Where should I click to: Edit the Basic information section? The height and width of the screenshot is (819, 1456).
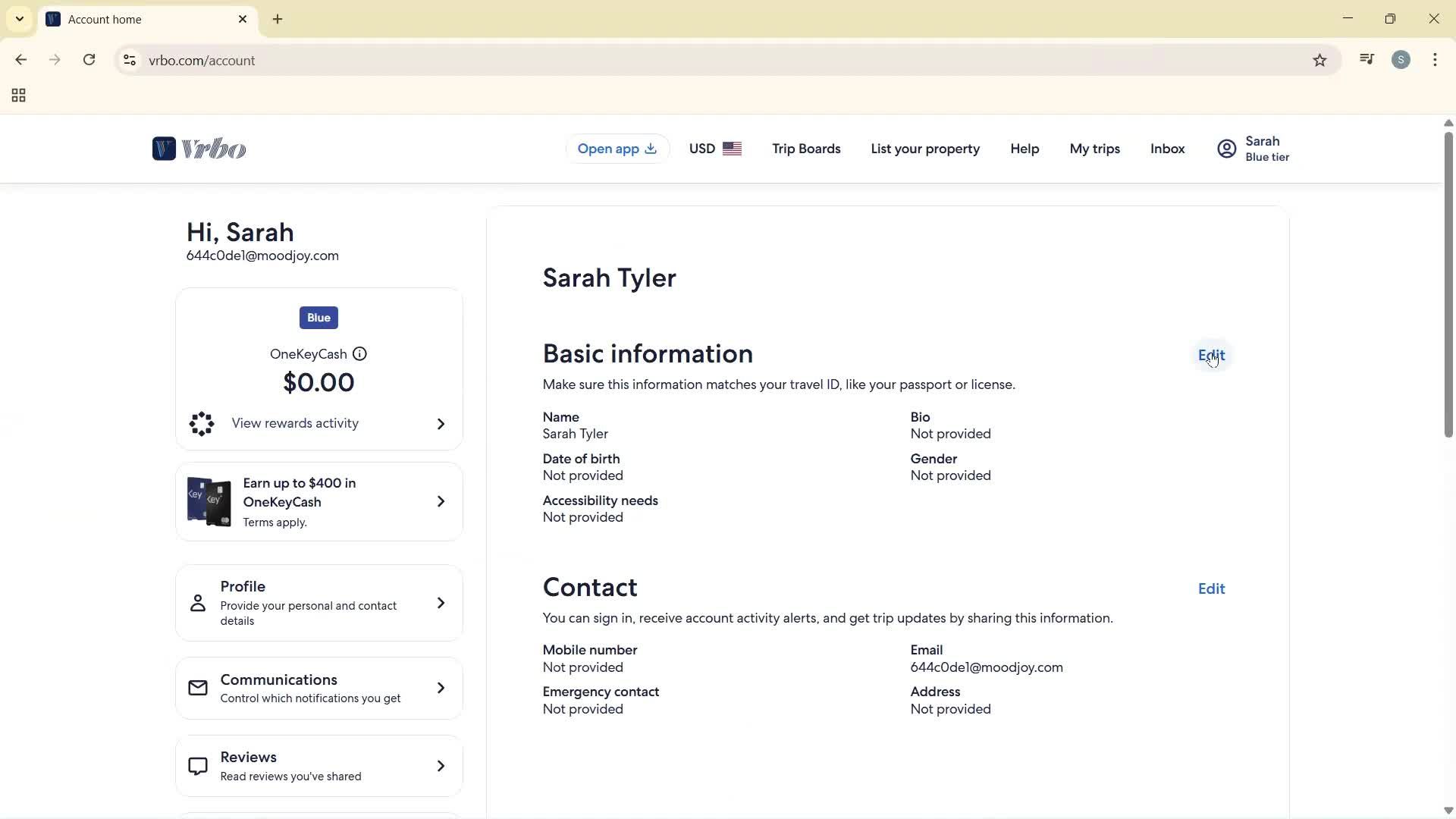1210,355
